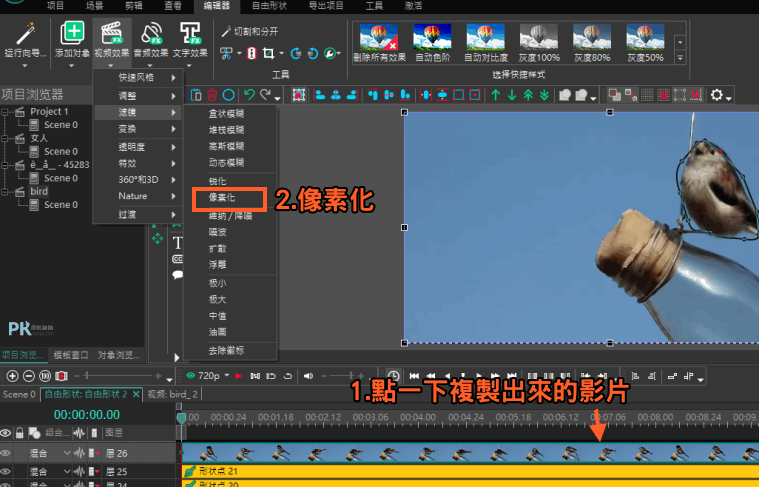759x487 pixels.
Task: Click the paste icon in editing toolbar
Action: click(196, 95)
